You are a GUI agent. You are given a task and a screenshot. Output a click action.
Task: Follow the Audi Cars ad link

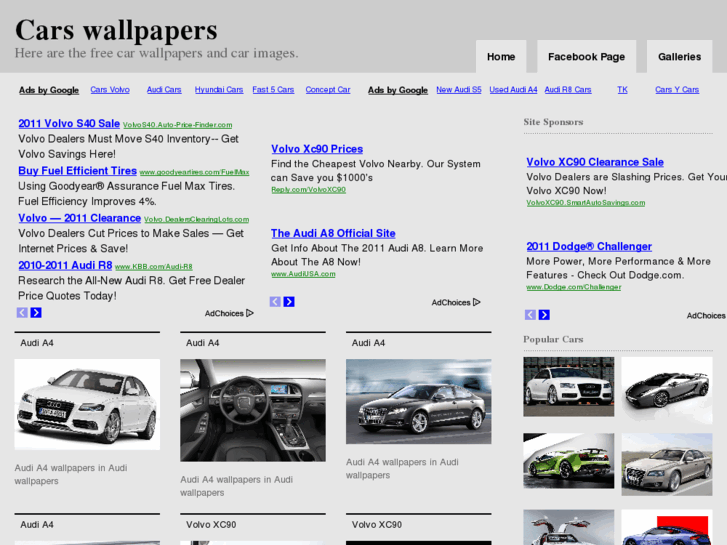(x=164, y=90)
